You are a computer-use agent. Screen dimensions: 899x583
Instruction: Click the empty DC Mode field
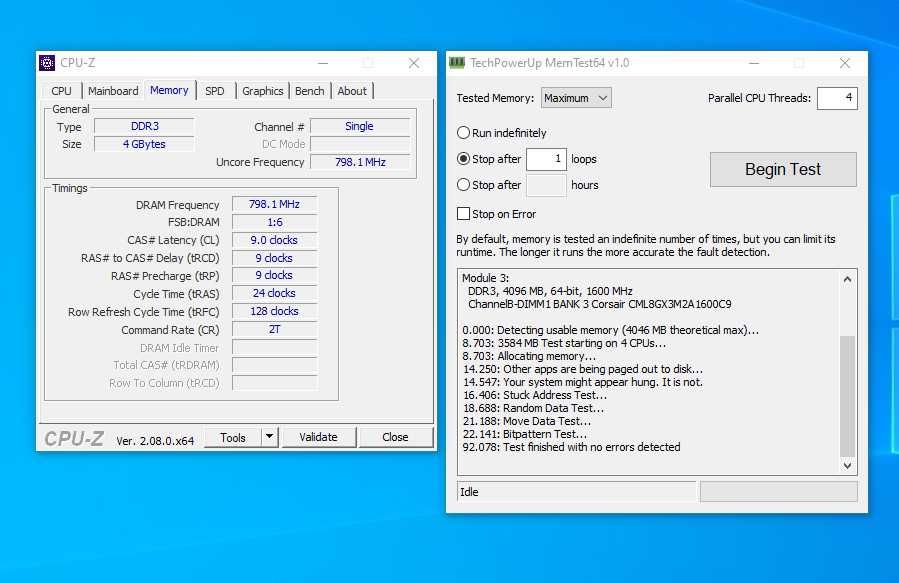click(x=360, y=144)
